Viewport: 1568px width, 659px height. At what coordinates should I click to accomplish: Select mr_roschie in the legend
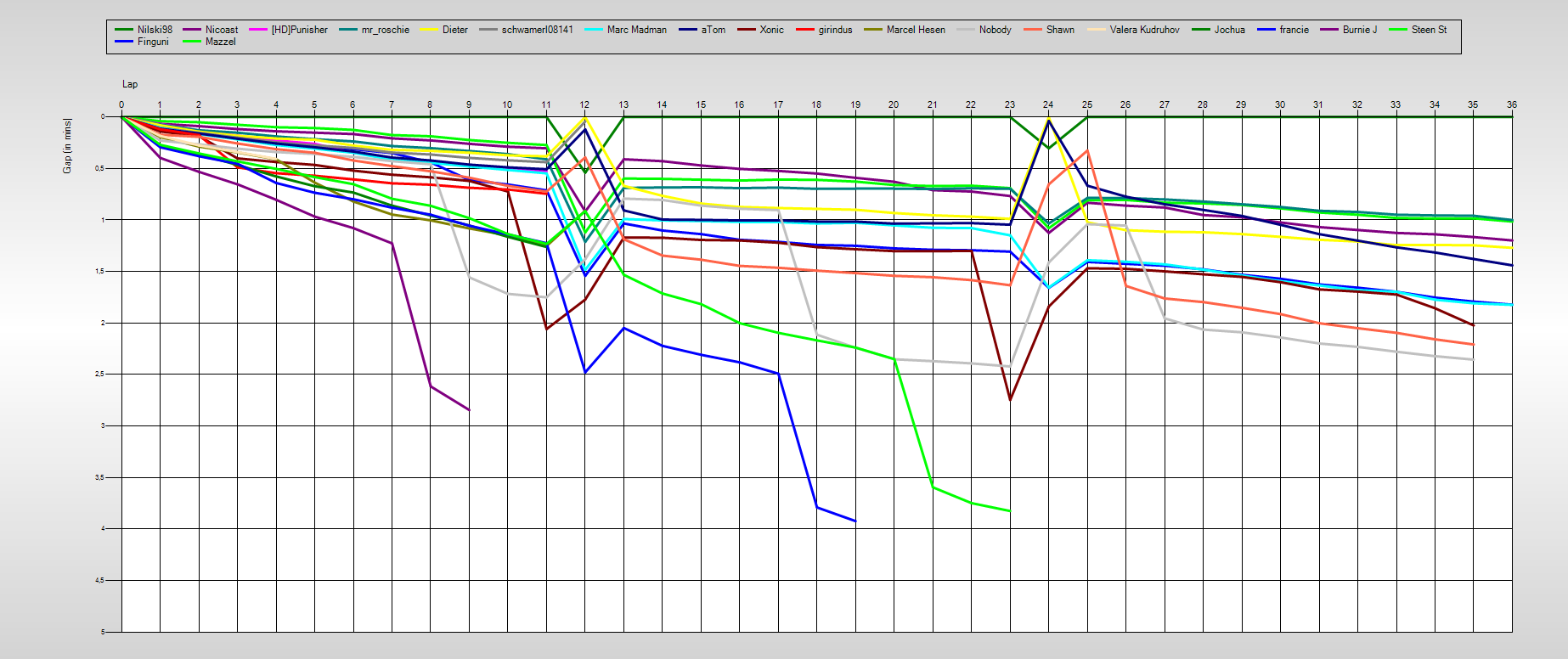(x=385, y=30)
